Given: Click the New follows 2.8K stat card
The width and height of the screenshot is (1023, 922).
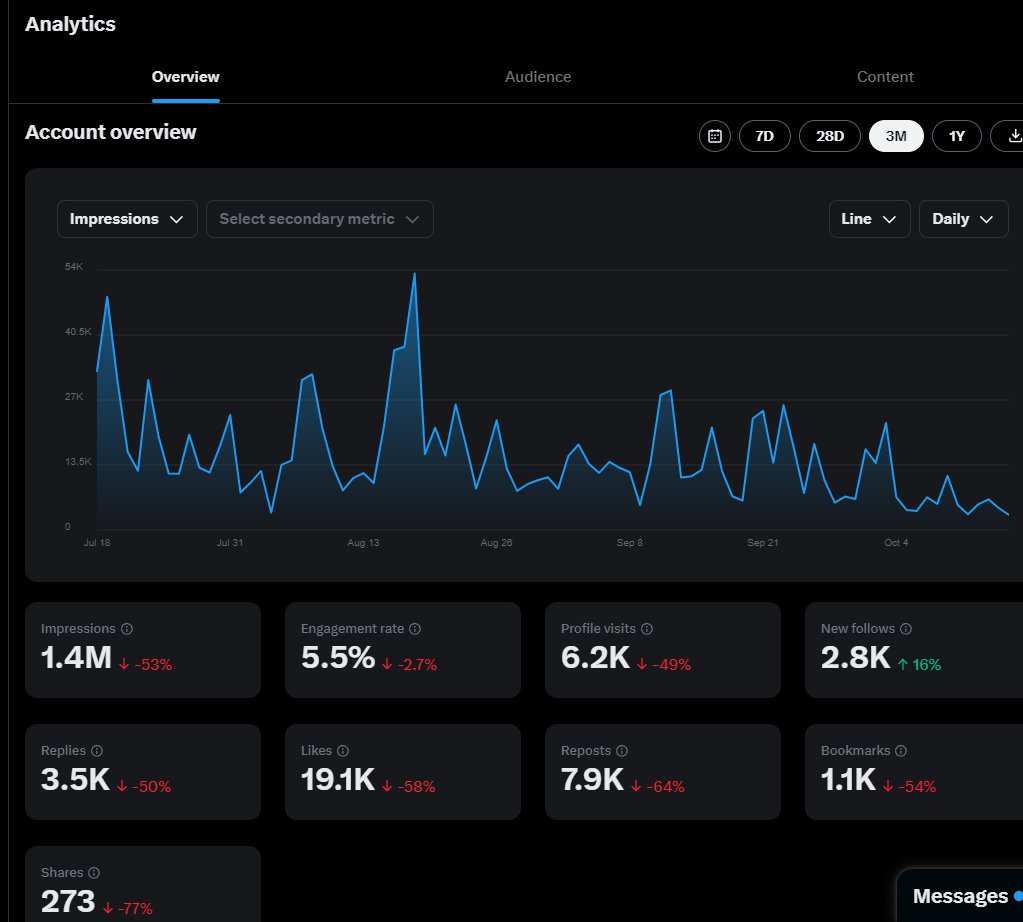Looking at the screenshot, I should pos(914,650).
